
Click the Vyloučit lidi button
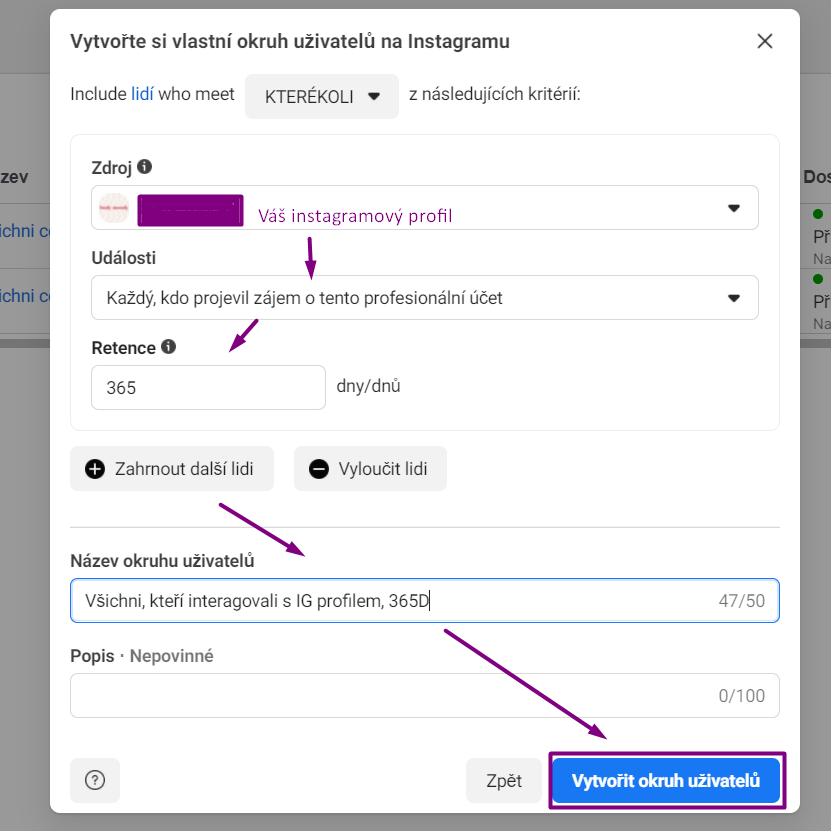click(x=370, y=469)
